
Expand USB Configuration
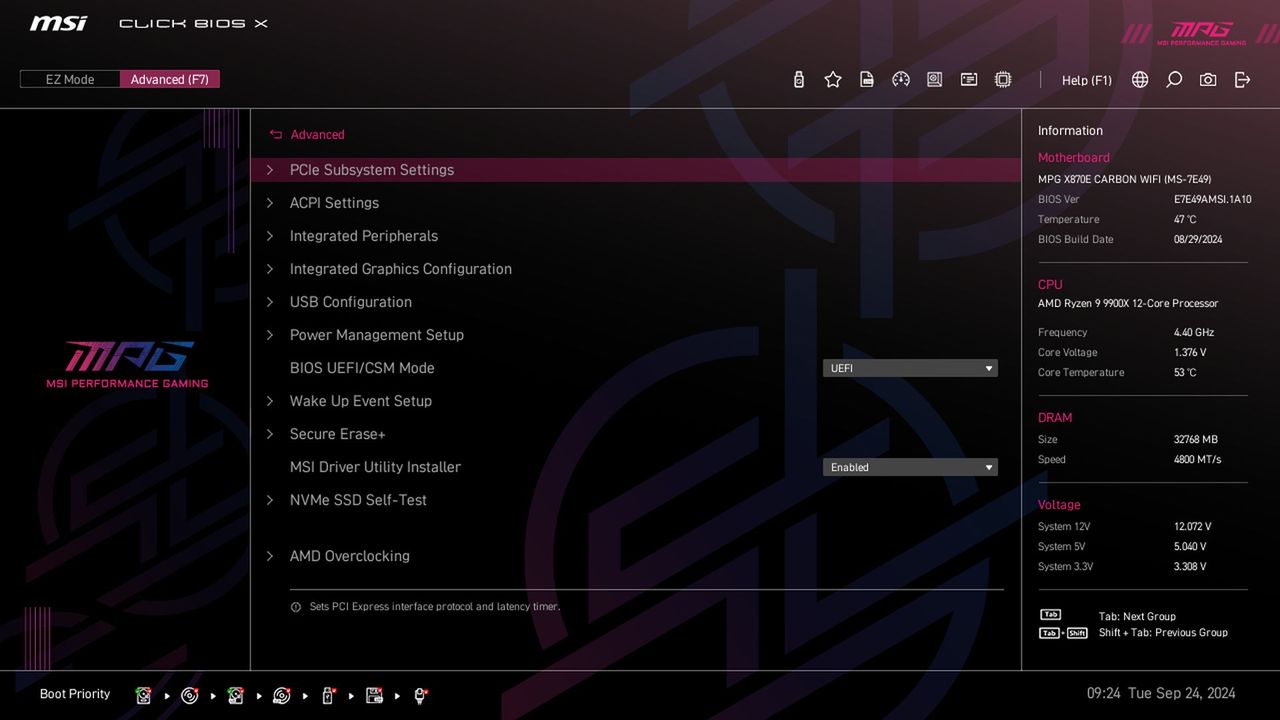click(x=636, y=302)
